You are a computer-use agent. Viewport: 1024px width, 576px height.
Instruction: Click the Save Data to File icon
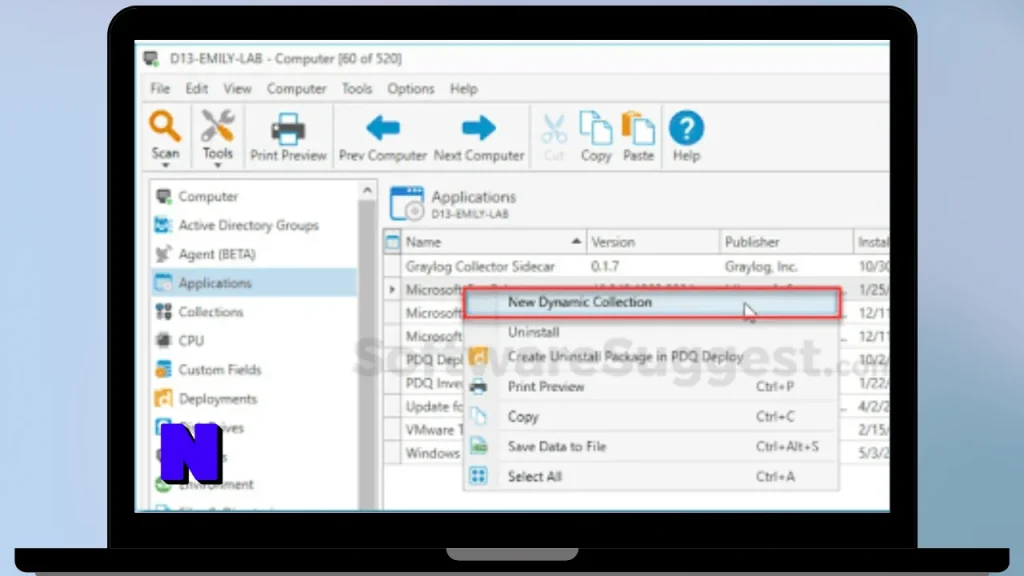pyautogui.click(x=478, y=447)
